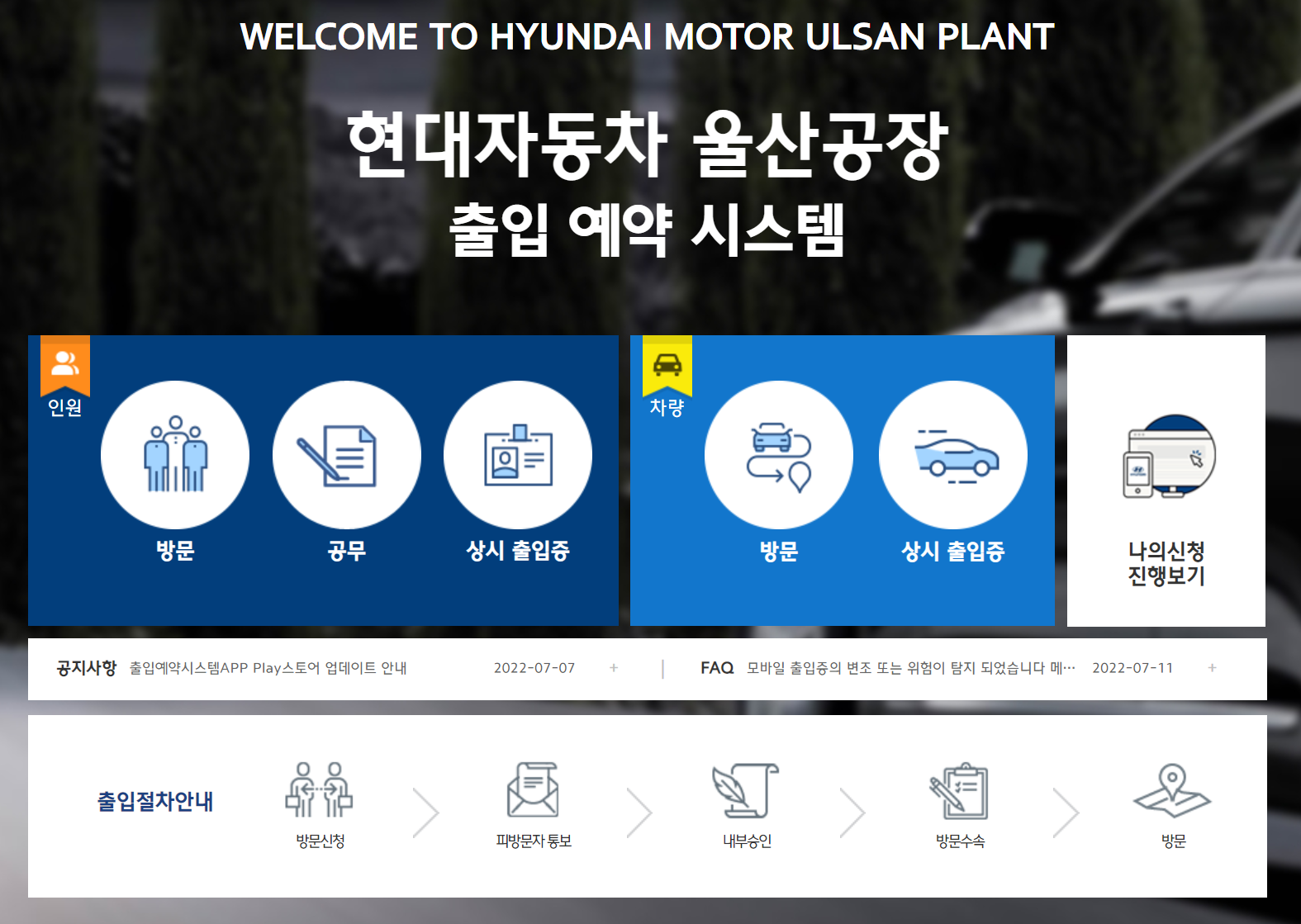Click chevron arrow after 방문수속 step
The height and width of the screenshot is (924, 1301).
1066,813
